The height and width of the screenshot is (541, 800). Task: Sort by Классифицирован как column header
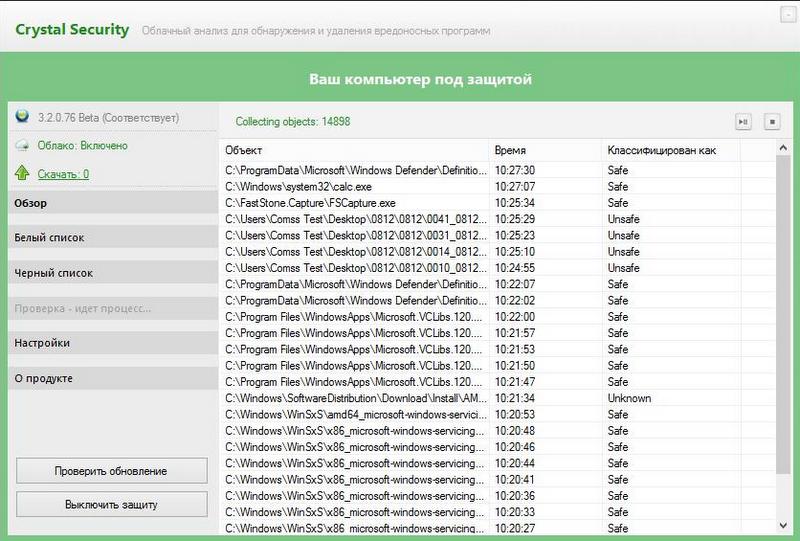pos(671,150)
